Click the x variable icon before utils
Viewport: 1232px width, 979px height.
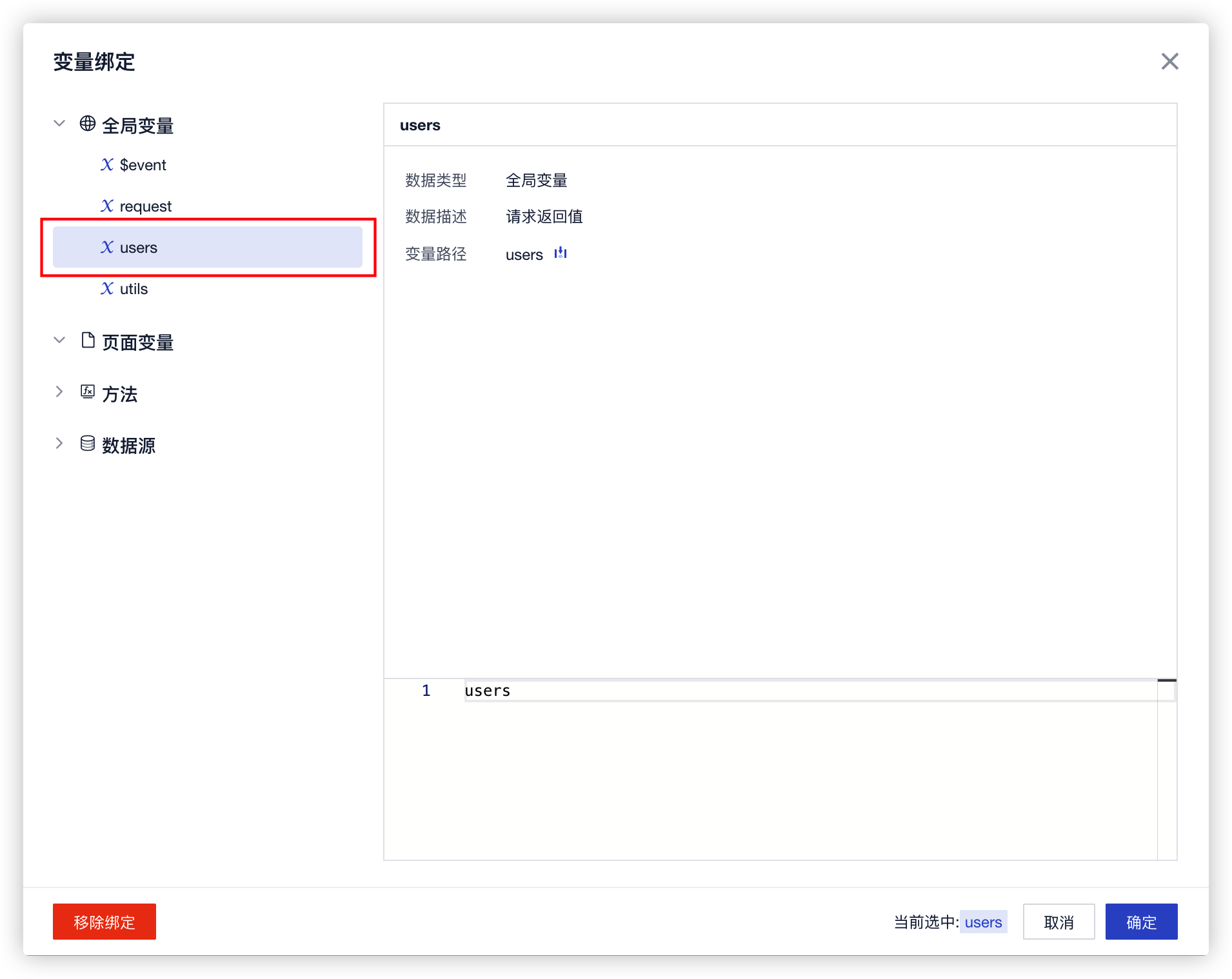coord(107,288)
